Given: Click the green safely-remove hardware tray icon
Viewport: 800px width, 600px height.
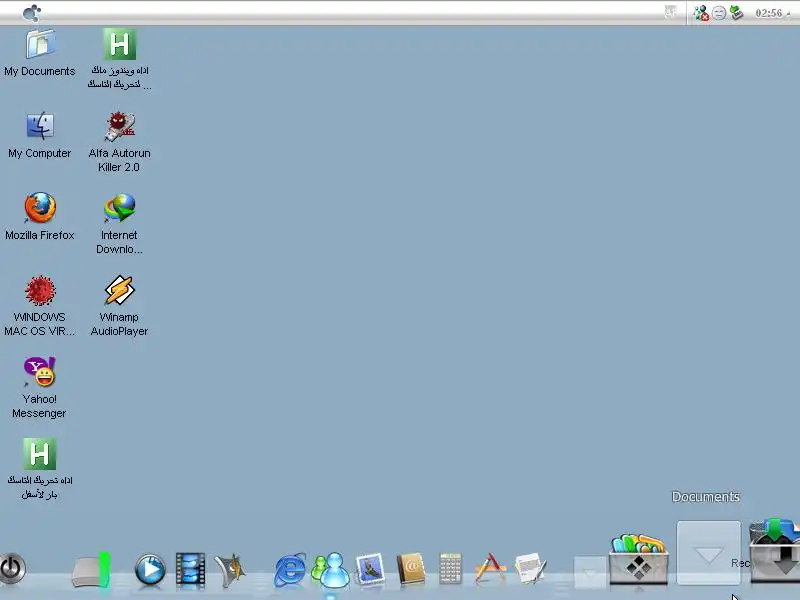Looking at the screenshot, I should [736, 12].
